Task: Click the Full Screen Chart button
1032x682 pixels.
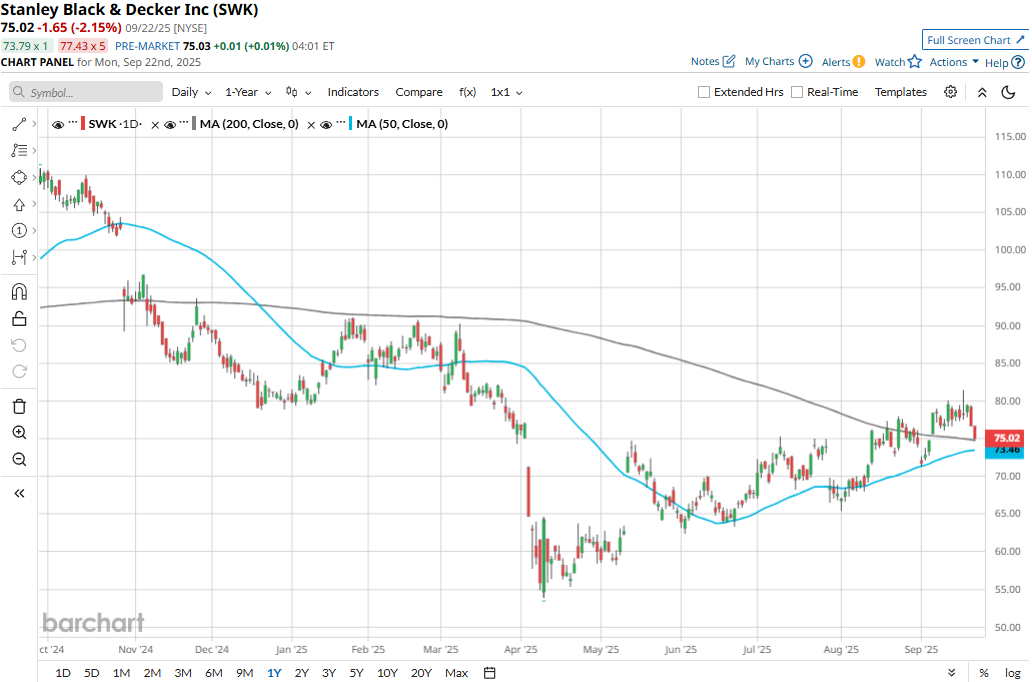Action: (975, 40)
